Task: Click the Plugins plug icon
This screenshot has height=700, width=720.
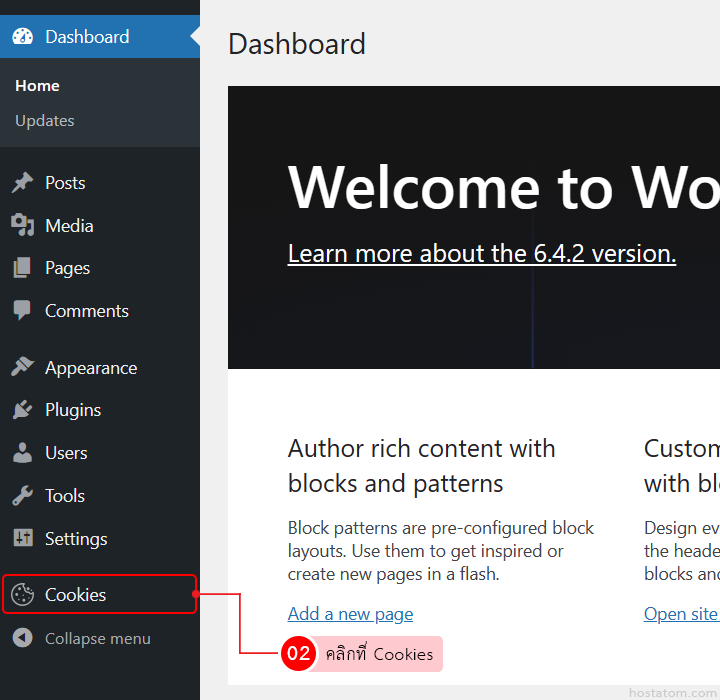Action: [22, 410]
